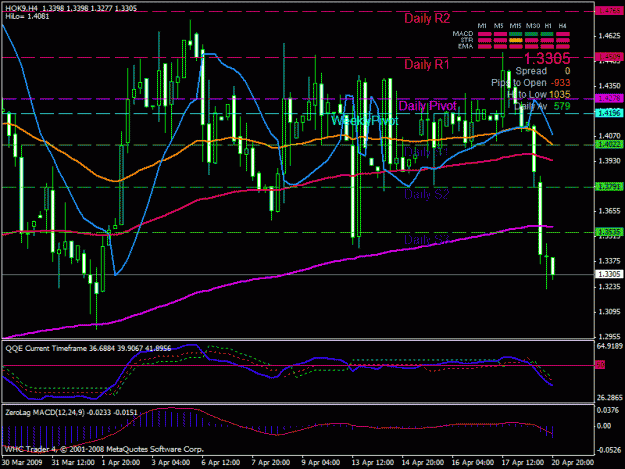The width and height of the screenshot is (625, 469).
Task: Click the -0.0526 MACD scale value
Action: point(608,450)
